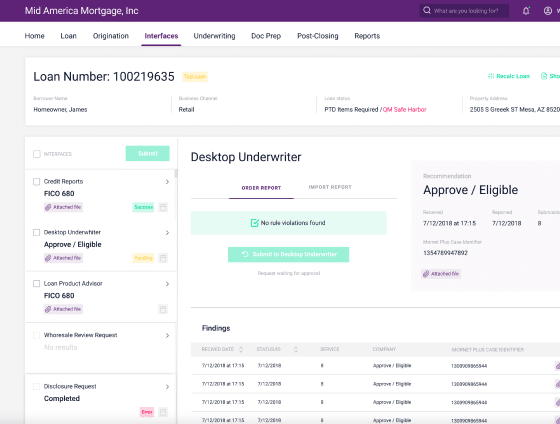Check the Desktop Underwriter checkbox
560x424 pixels.
36,233
